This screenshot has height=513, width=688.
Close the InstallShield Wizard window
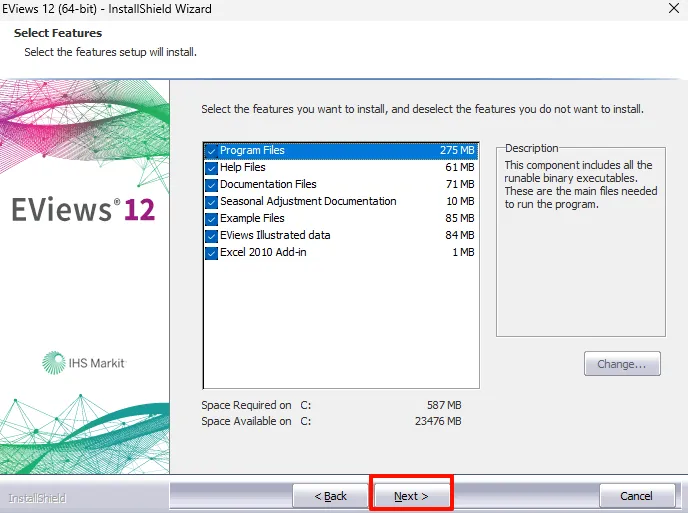coord(674,8)
